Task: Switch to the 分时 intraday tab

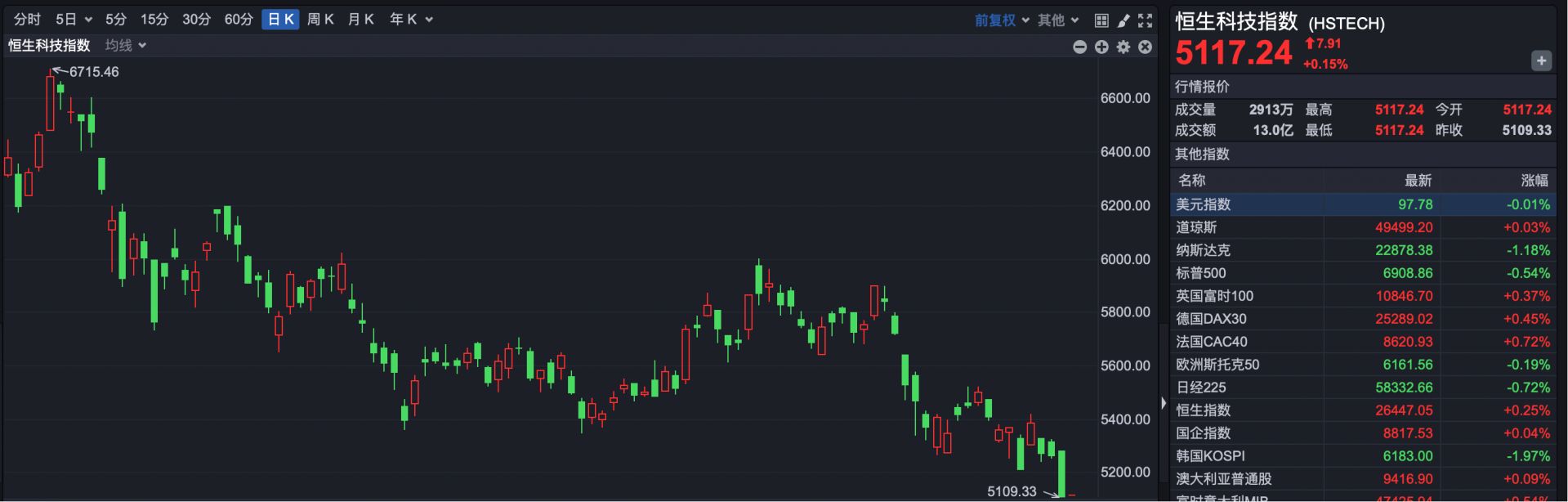Action: (x=27, y=20)
